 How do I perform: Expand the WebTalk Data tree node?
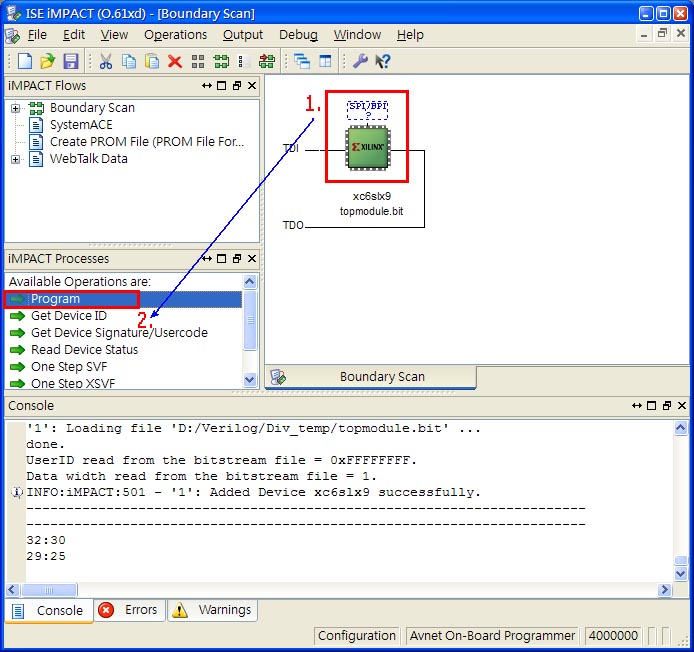pyautogui.click(x=15, y=159)
